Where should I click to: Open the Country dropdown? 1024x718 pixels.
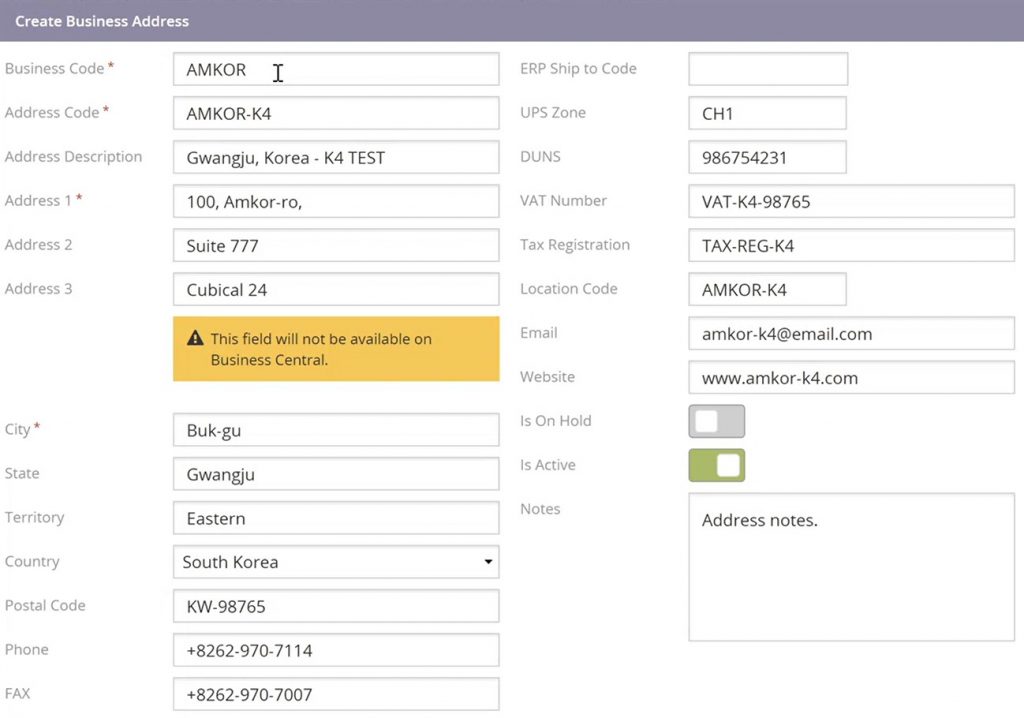[x=336, y=562]
